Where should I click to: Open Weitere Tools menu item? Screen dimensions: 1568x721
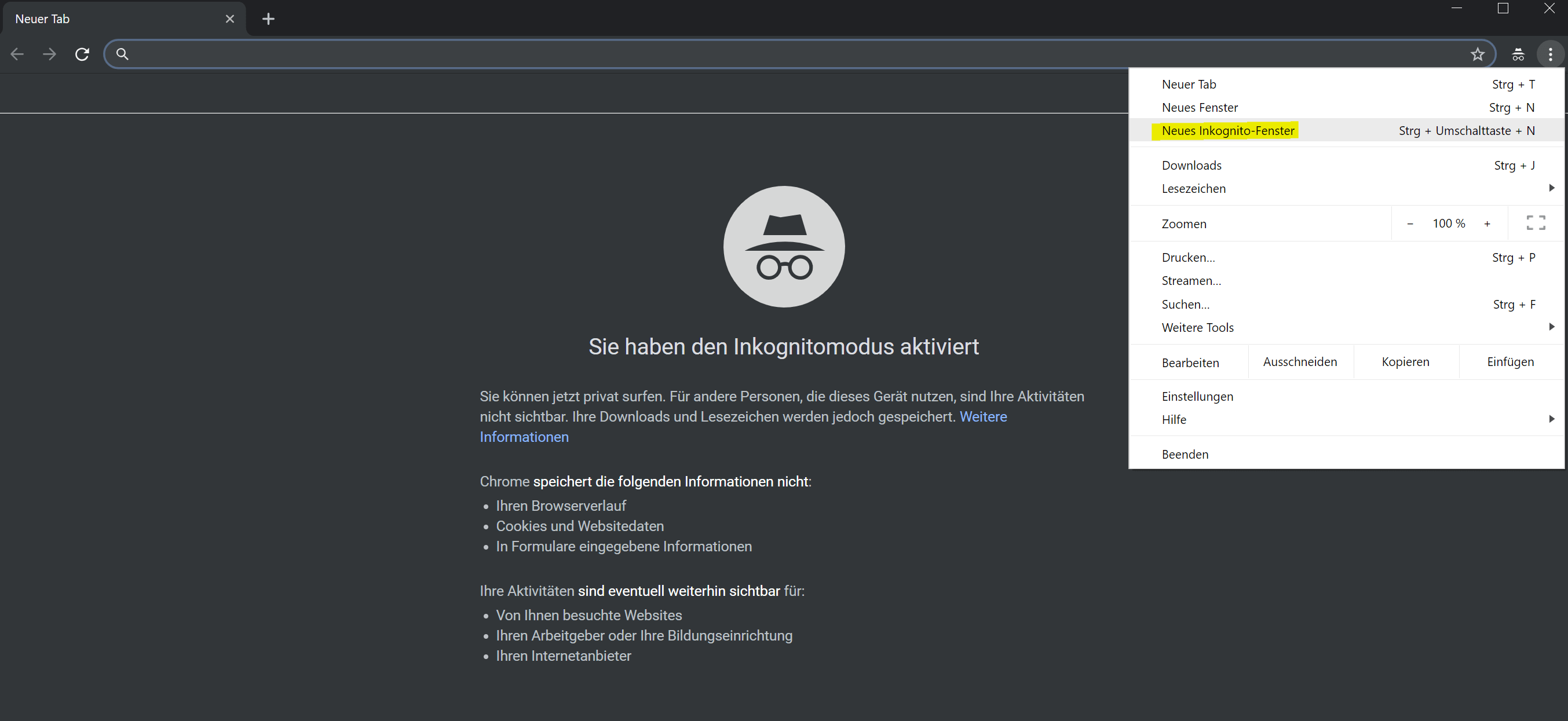pos(1346,327)
